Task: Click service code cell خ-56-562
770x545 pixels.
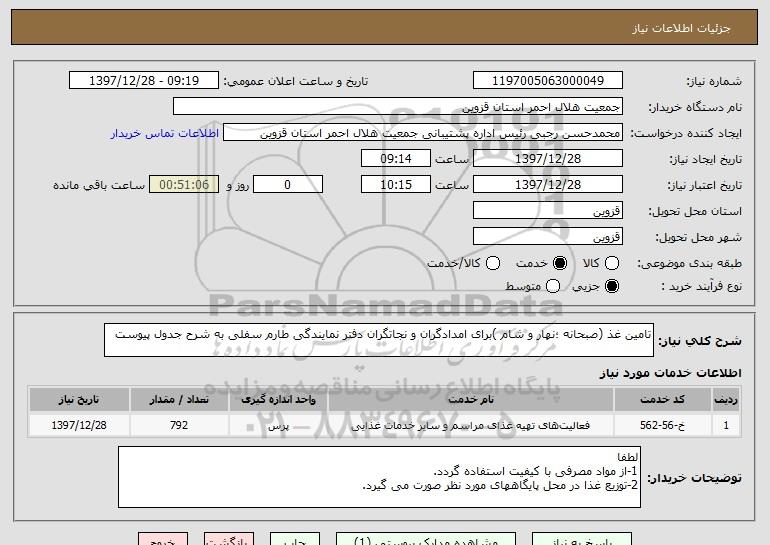Action: [x=662, y=425]
